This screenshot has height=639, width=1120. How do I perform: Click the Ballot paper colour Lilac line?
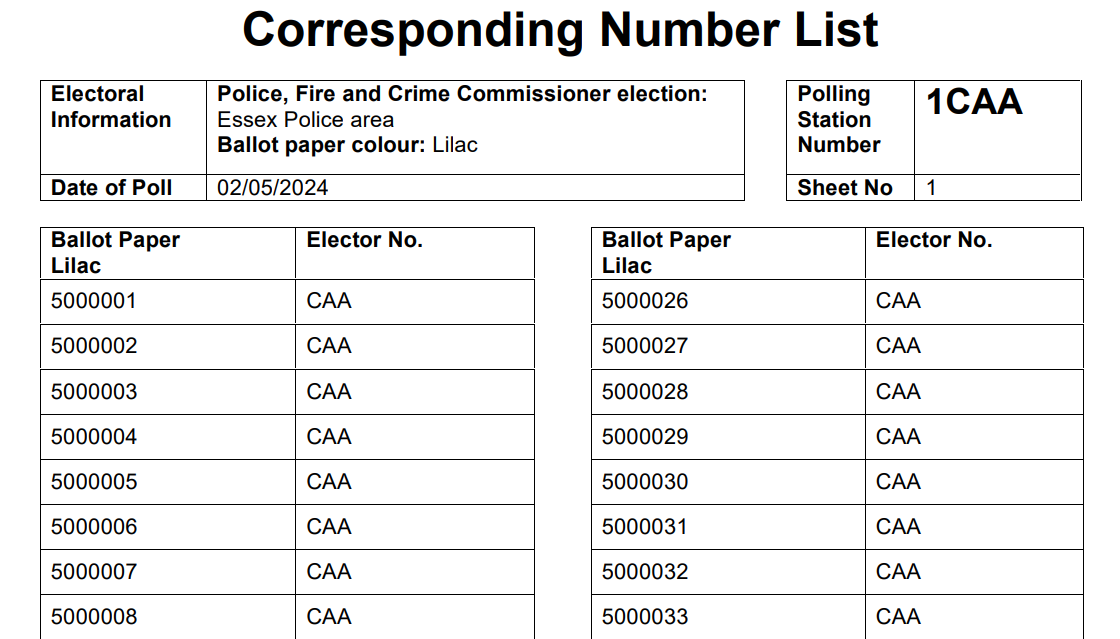(x=348, y=145)
